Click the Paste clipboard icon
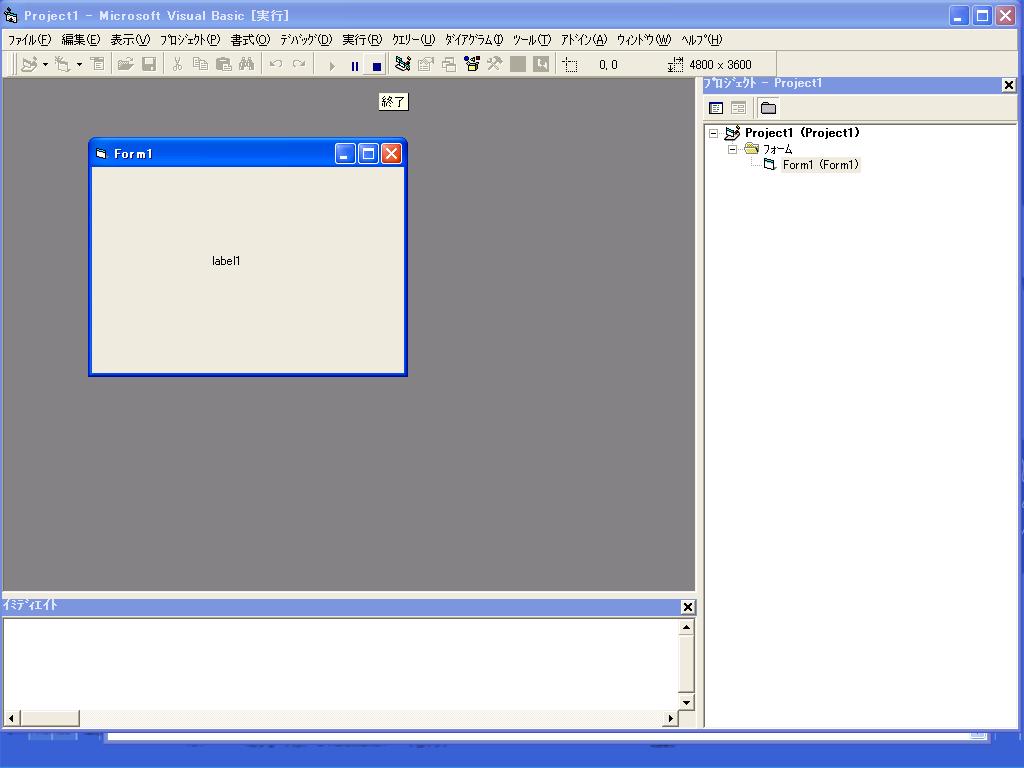The image size is (1024, 768). [223, 64]
